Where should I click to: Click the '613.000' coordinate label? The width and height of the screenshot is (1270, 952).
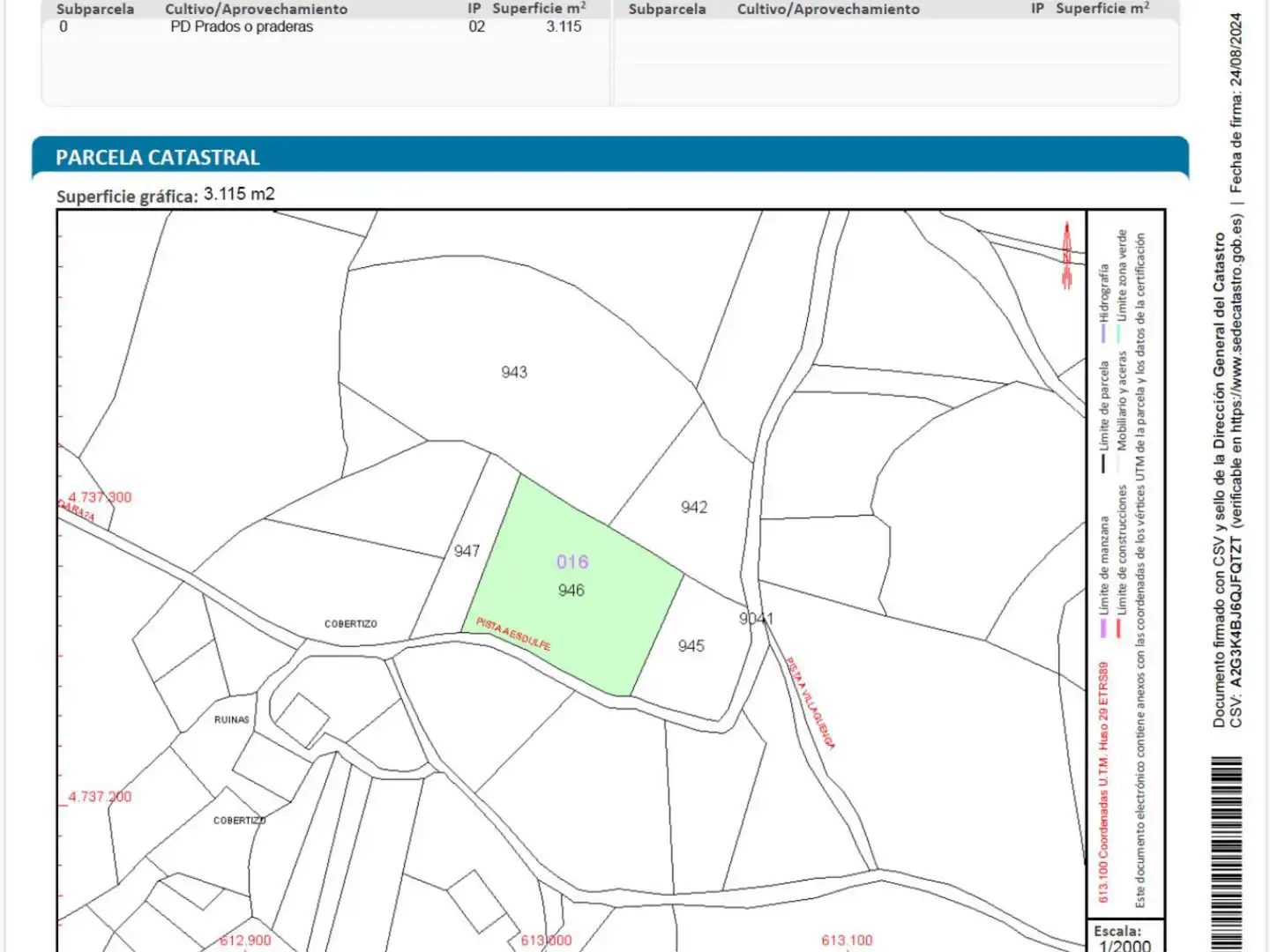click(x=546, y=941)
